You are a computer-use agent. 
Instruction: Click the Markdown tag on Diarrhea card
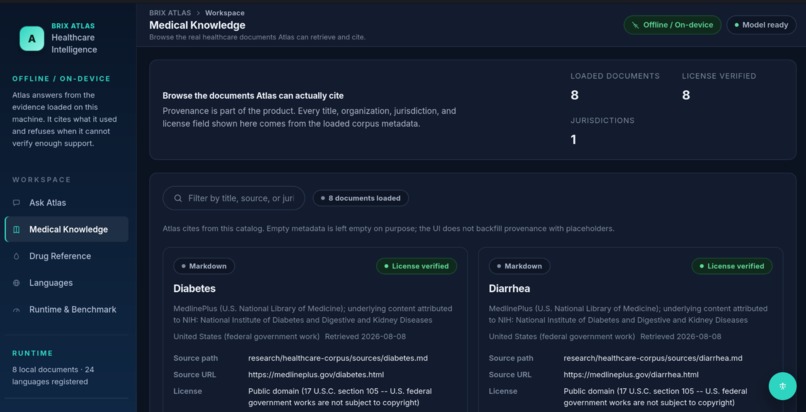[x=519, y=266]
